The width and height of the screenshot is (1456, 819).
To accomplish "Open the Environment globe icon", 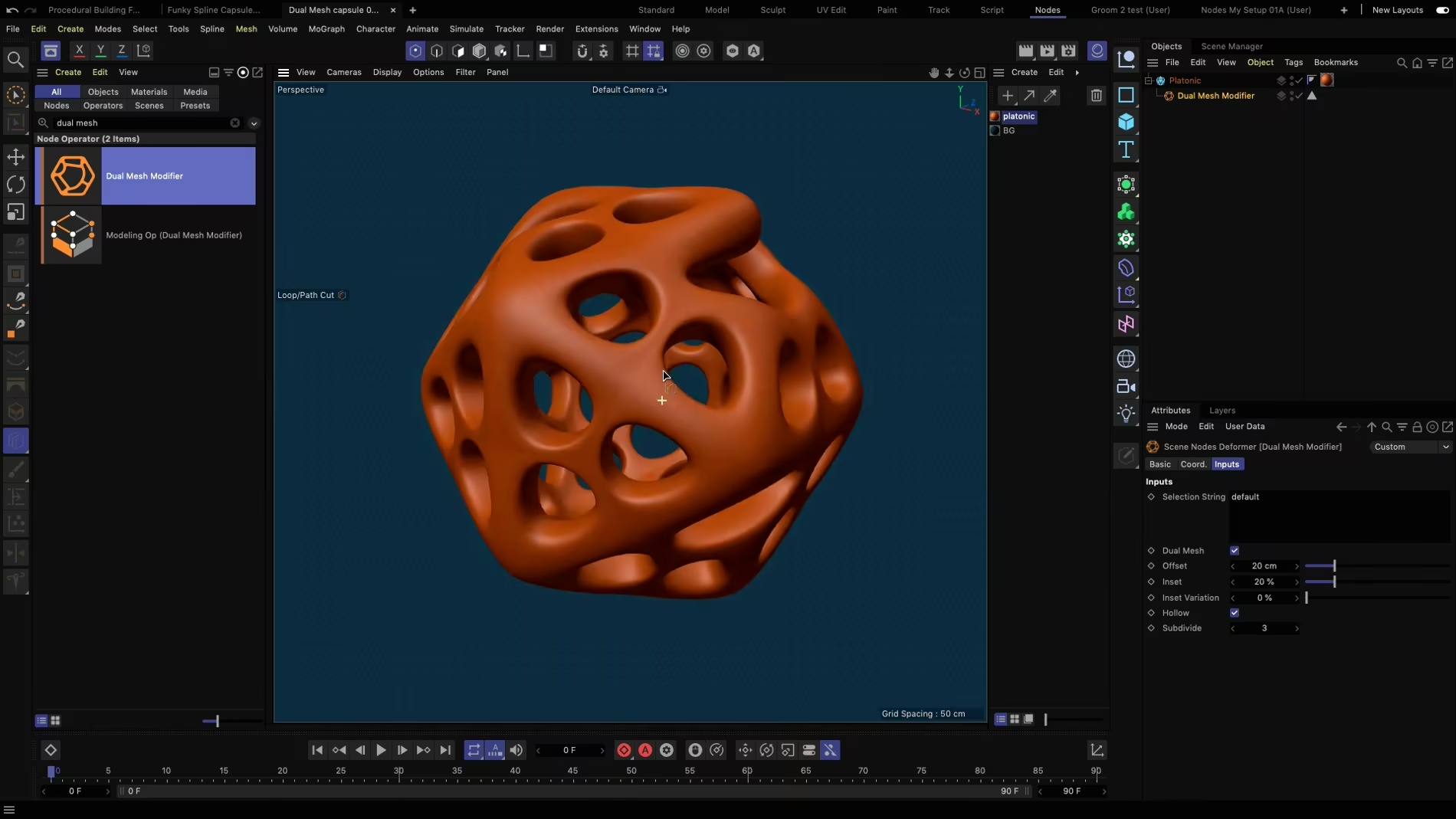I will pos(1126,359).
